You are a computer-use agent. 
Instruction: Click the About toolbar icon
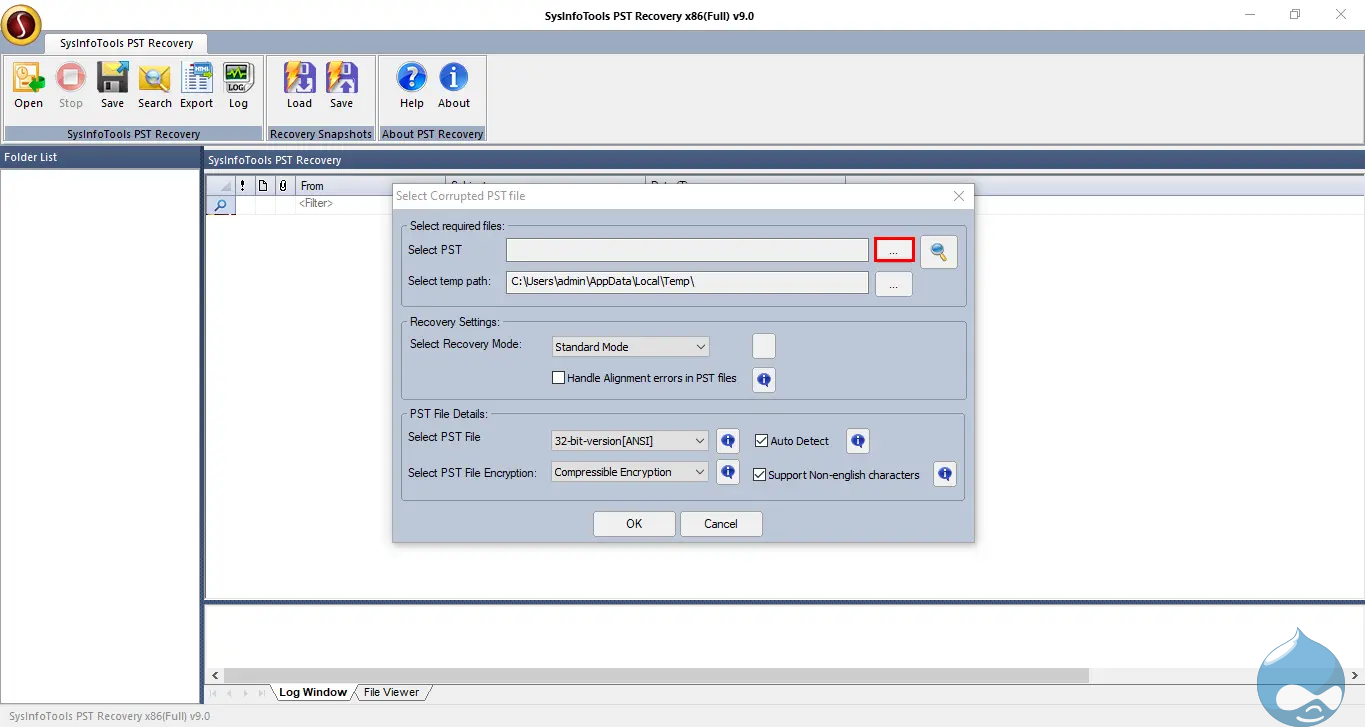tap(454, 86)
